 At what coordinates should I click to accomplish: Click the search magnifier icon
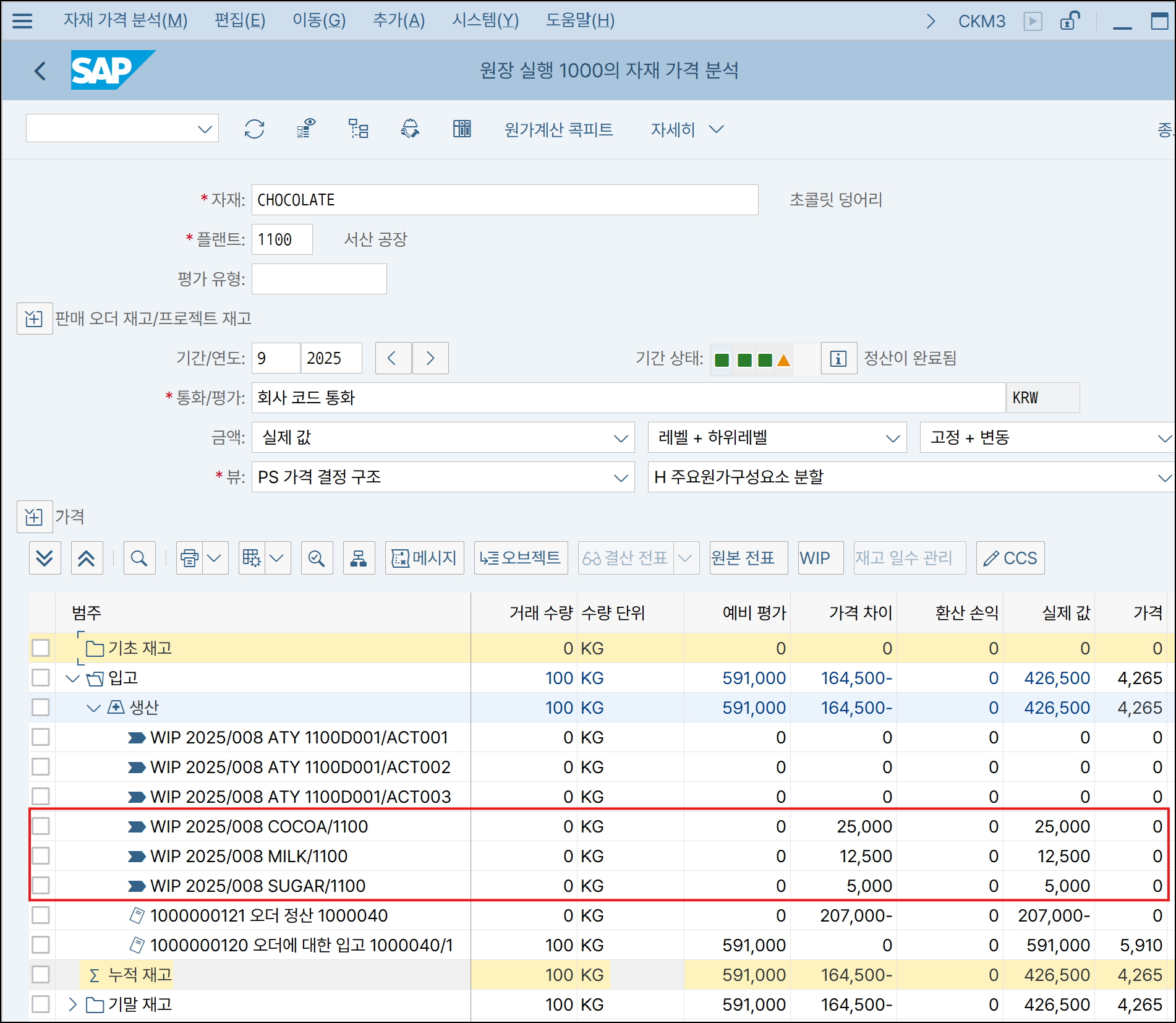(x=139, y=558)
